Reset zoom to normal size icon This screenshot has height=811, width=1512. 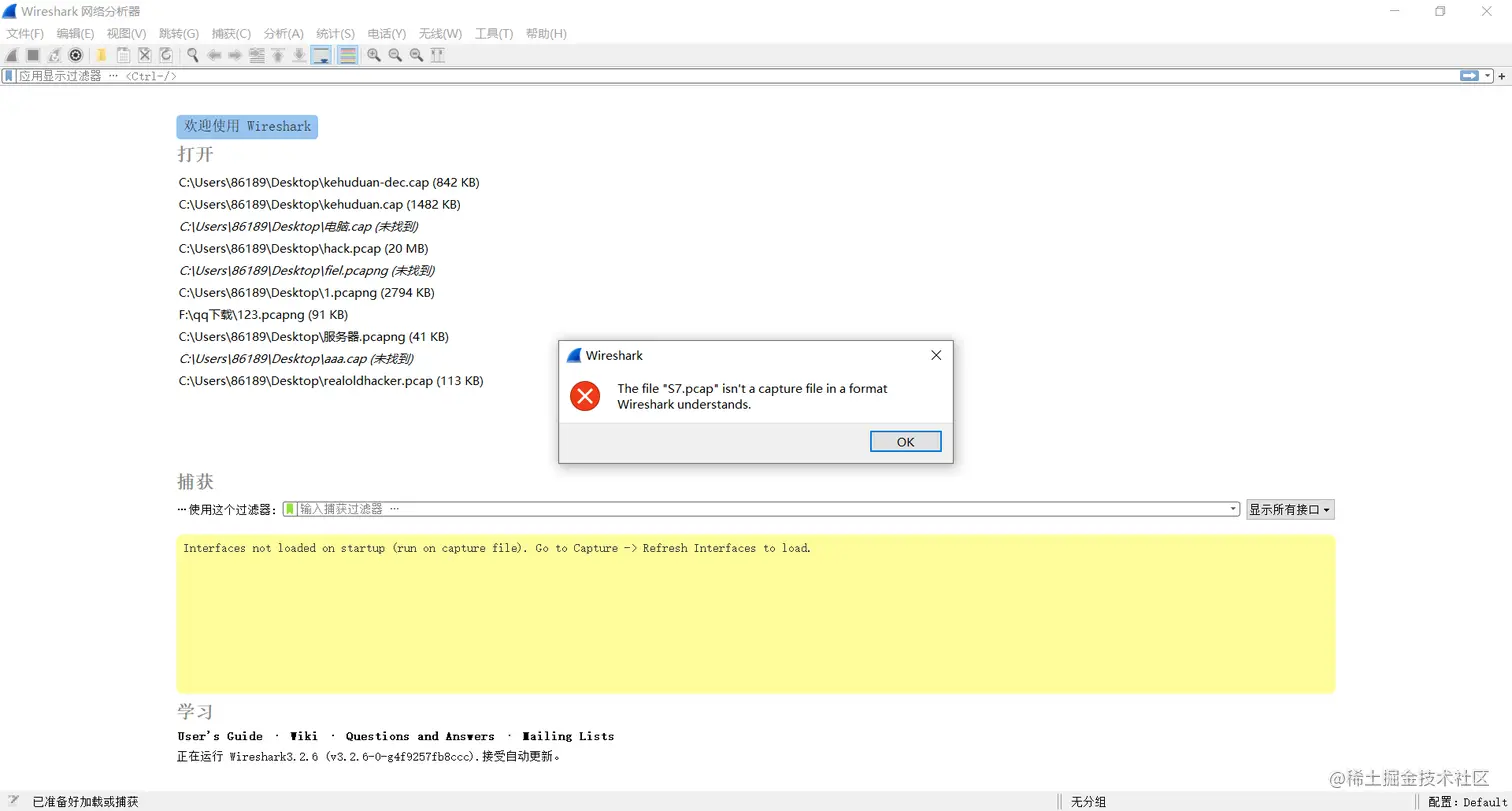(417, 55)
